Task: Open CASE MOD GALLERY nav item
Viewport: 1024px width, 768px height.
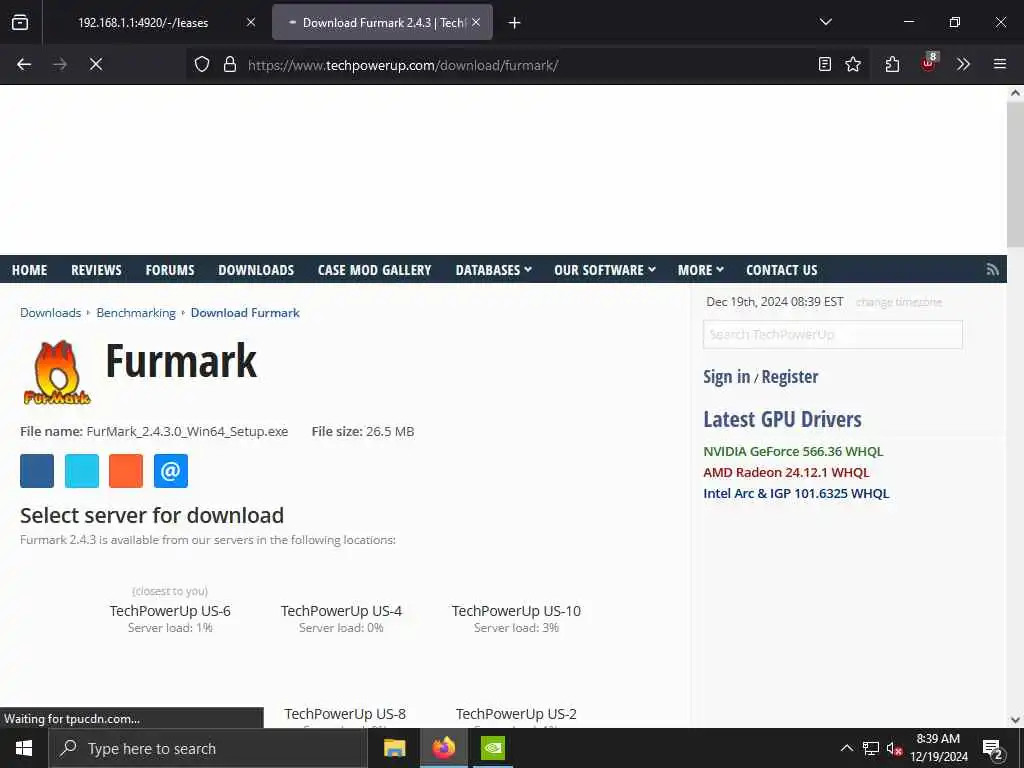Action: 374,270
